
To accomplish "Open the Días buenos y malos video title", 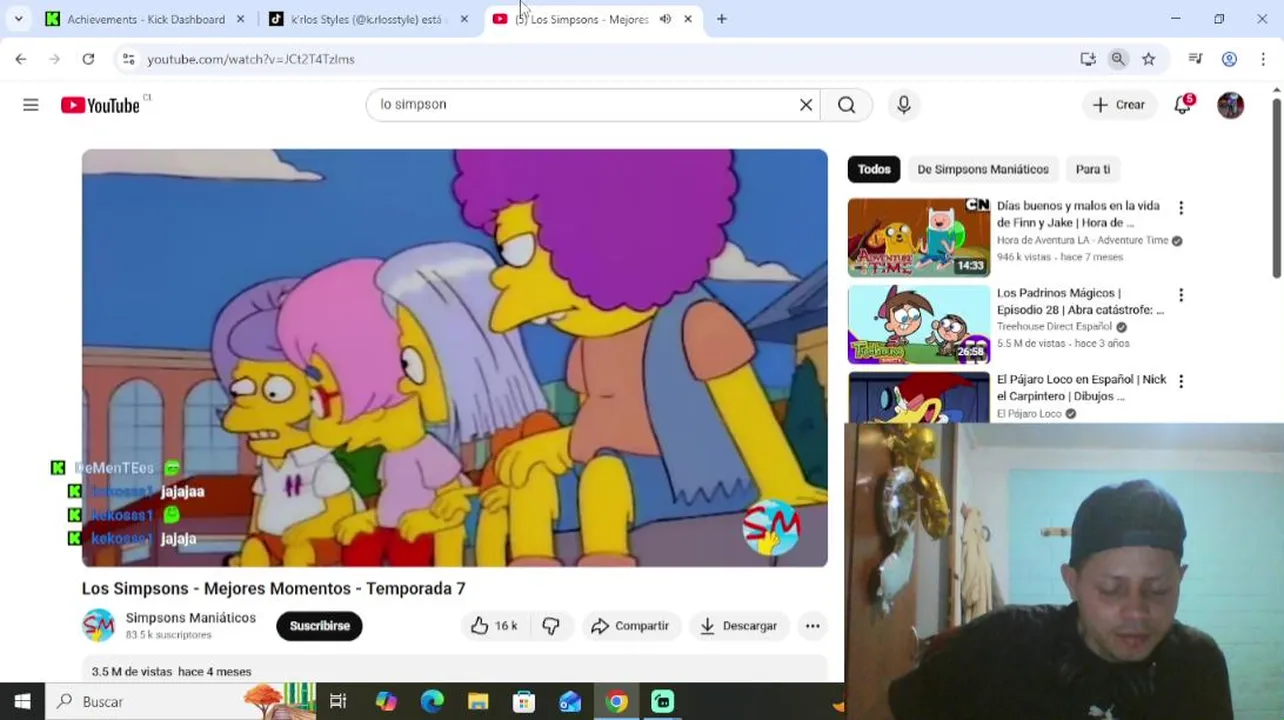I will (1080, 214).
